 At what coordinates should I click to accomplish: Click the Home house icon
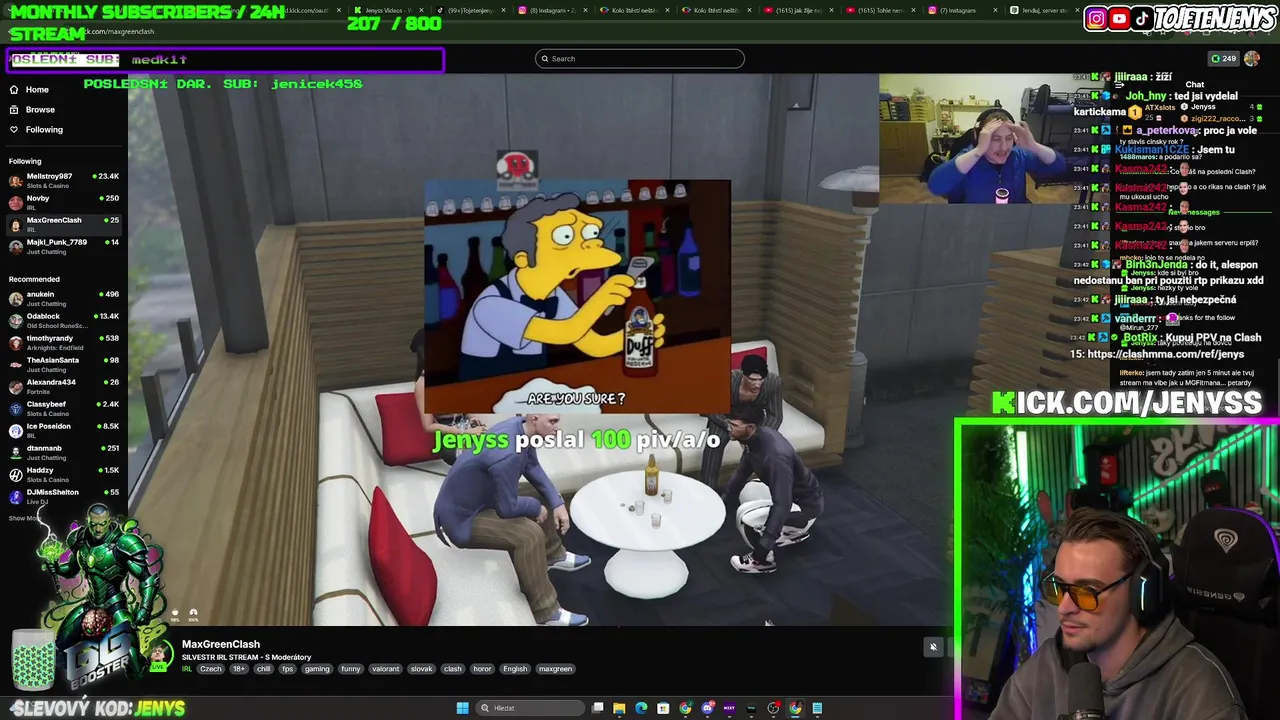pyautogui.click(x=14, y=90)
